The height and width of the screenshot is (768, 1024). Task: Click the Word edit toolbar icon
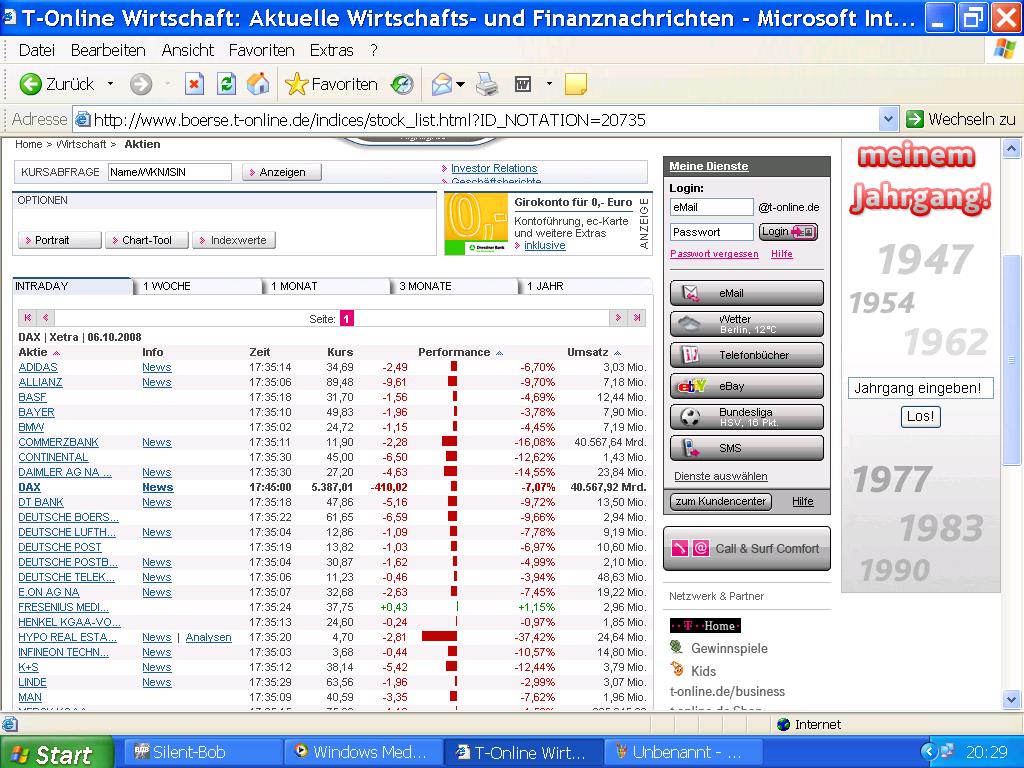(x=523, y=84)
